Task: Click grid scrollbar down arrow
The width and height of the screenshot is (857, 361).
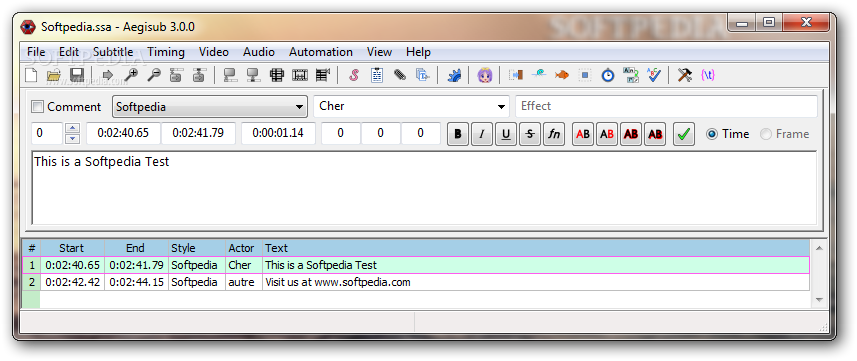Action: click(819, 300)
